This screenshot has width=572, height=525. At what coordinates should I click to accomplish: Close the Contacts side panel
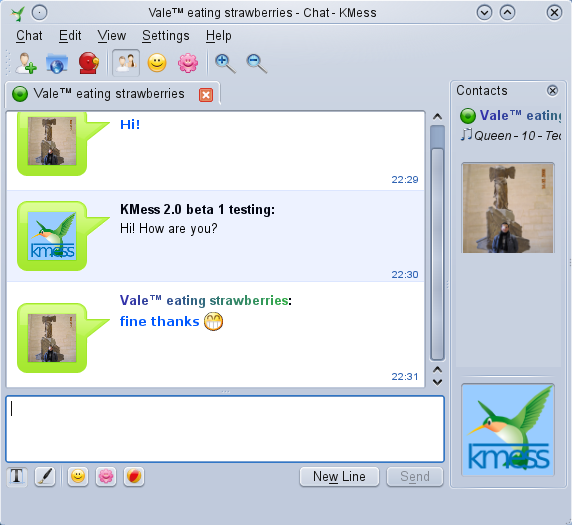click(552, 90)
